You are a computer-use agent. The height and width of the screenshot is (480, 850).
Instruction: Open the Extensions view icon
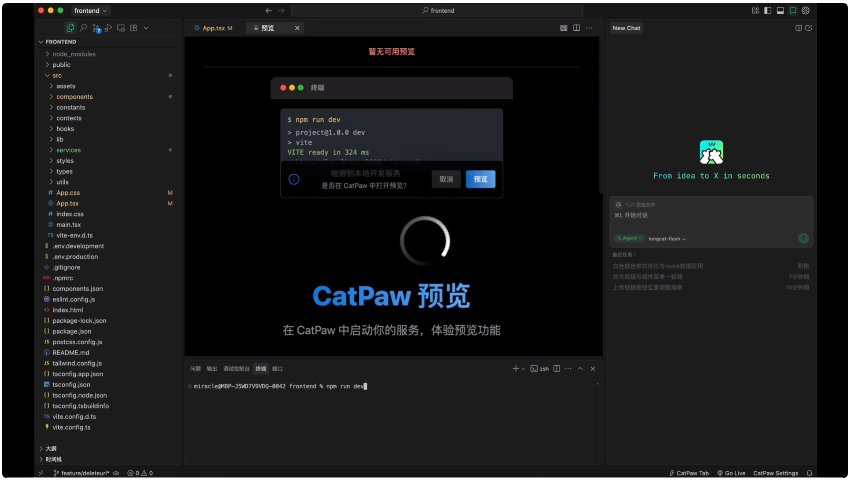133,28
